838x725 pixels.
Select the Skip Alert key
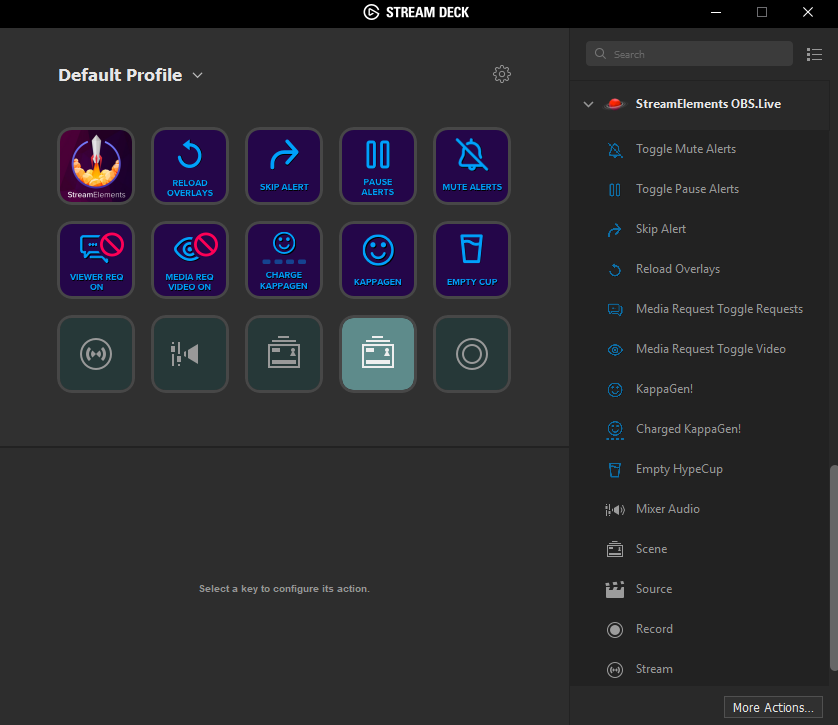click(x=284, y=166)
